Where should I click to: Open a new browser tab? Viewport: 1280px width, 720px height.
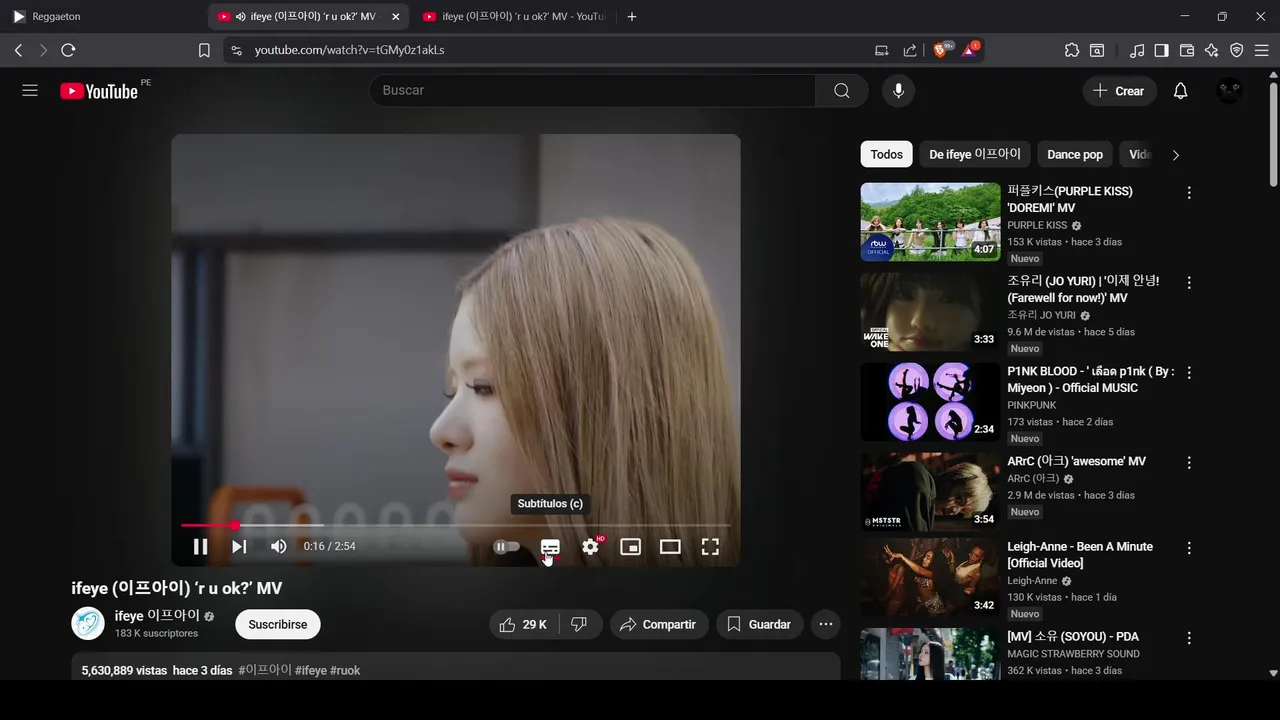pyautogui.click(x=631, y=17)
